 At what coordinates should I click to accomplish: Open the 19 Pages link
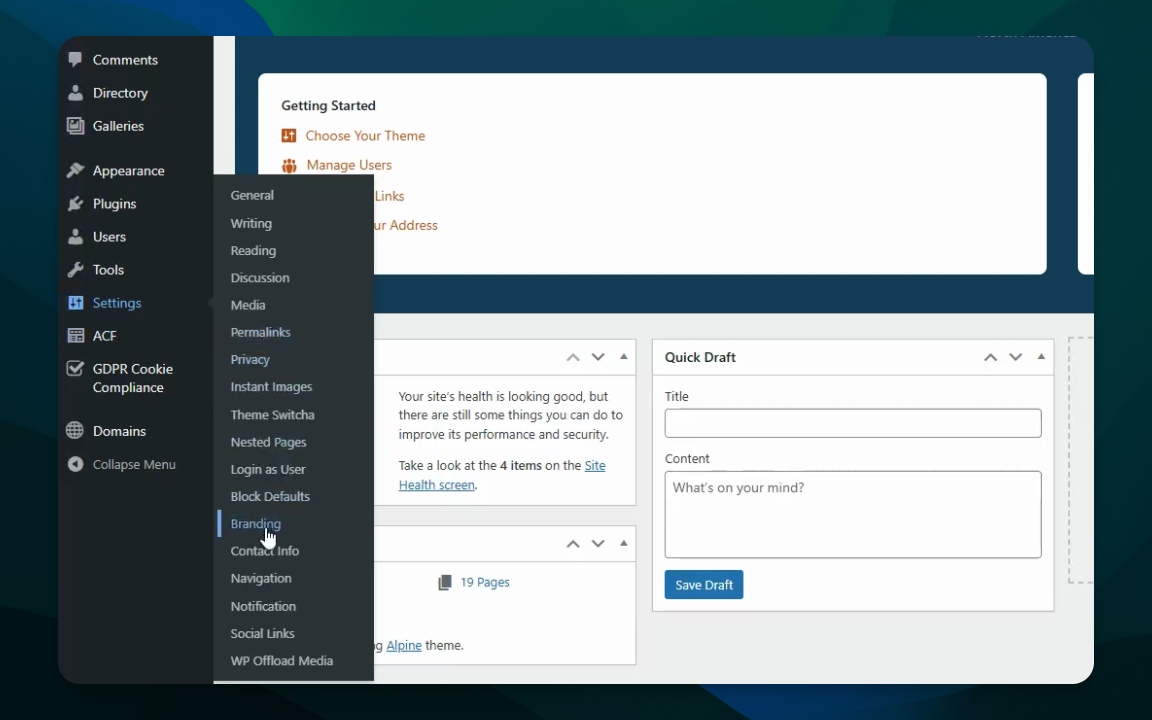tap(485, 583)
